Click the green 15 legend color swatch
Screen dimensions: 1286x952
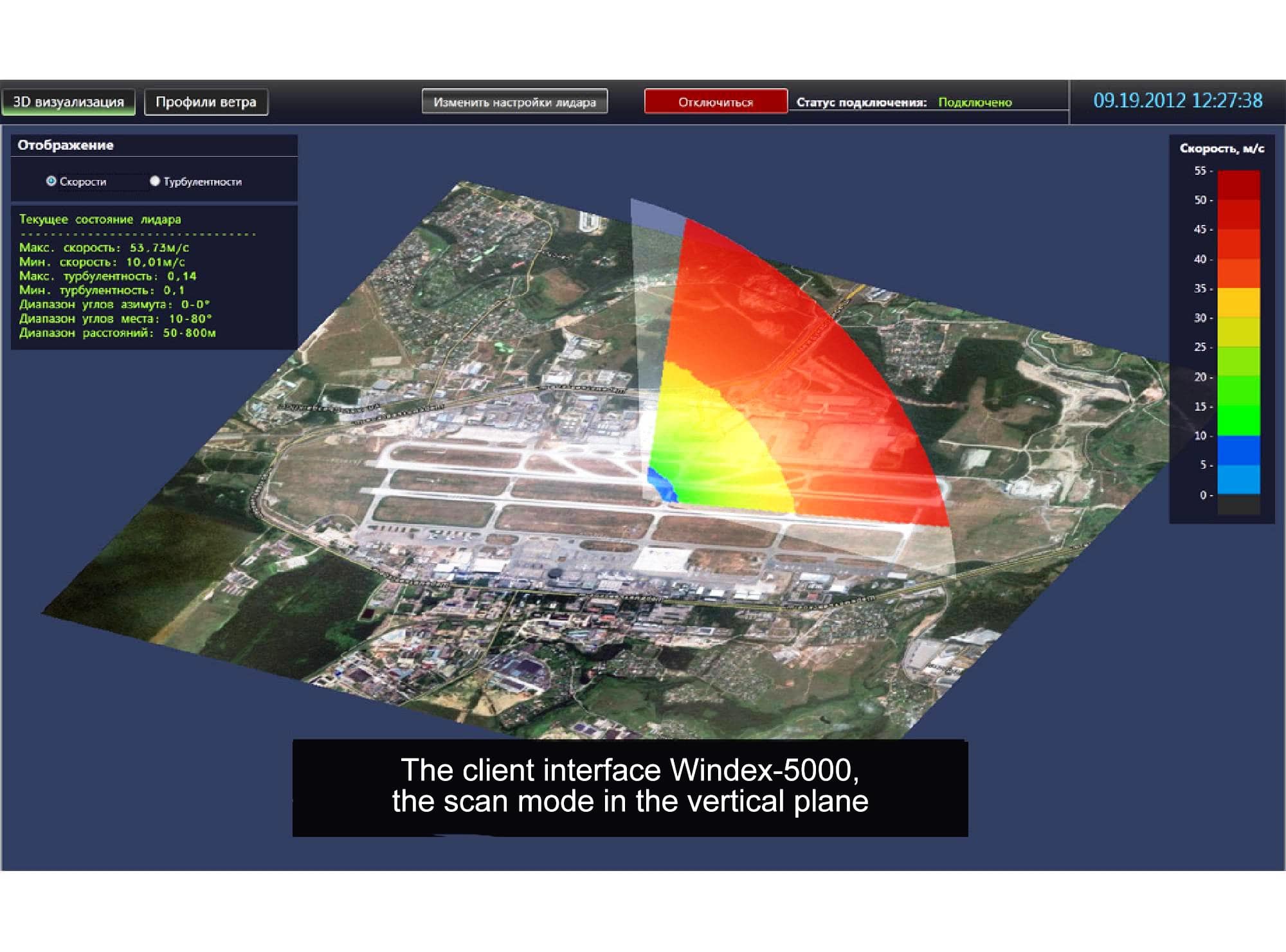[x=1239, y=420]
